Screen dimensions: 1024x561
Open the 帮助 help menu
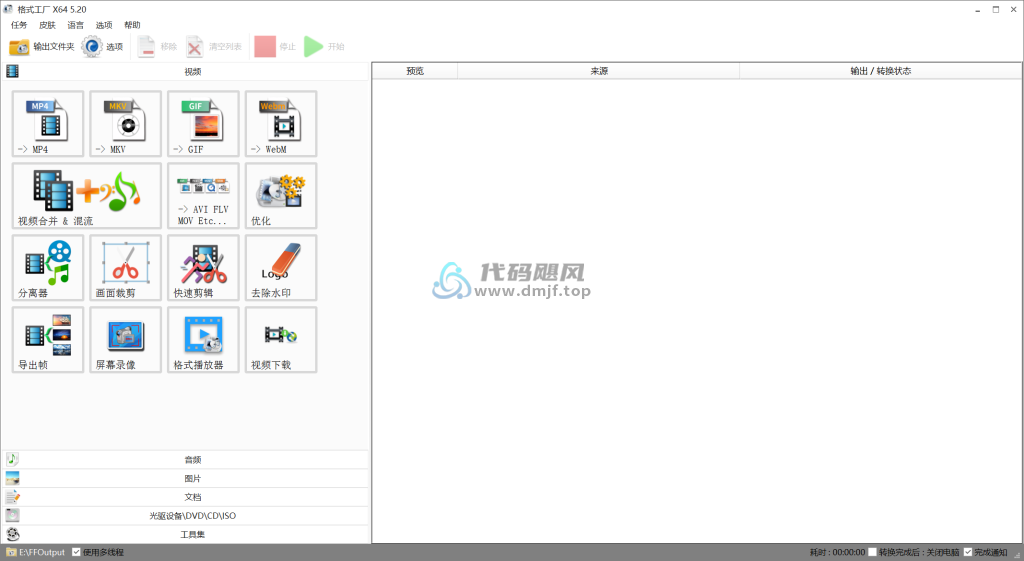pyautogui.click(x=132, y=25)
